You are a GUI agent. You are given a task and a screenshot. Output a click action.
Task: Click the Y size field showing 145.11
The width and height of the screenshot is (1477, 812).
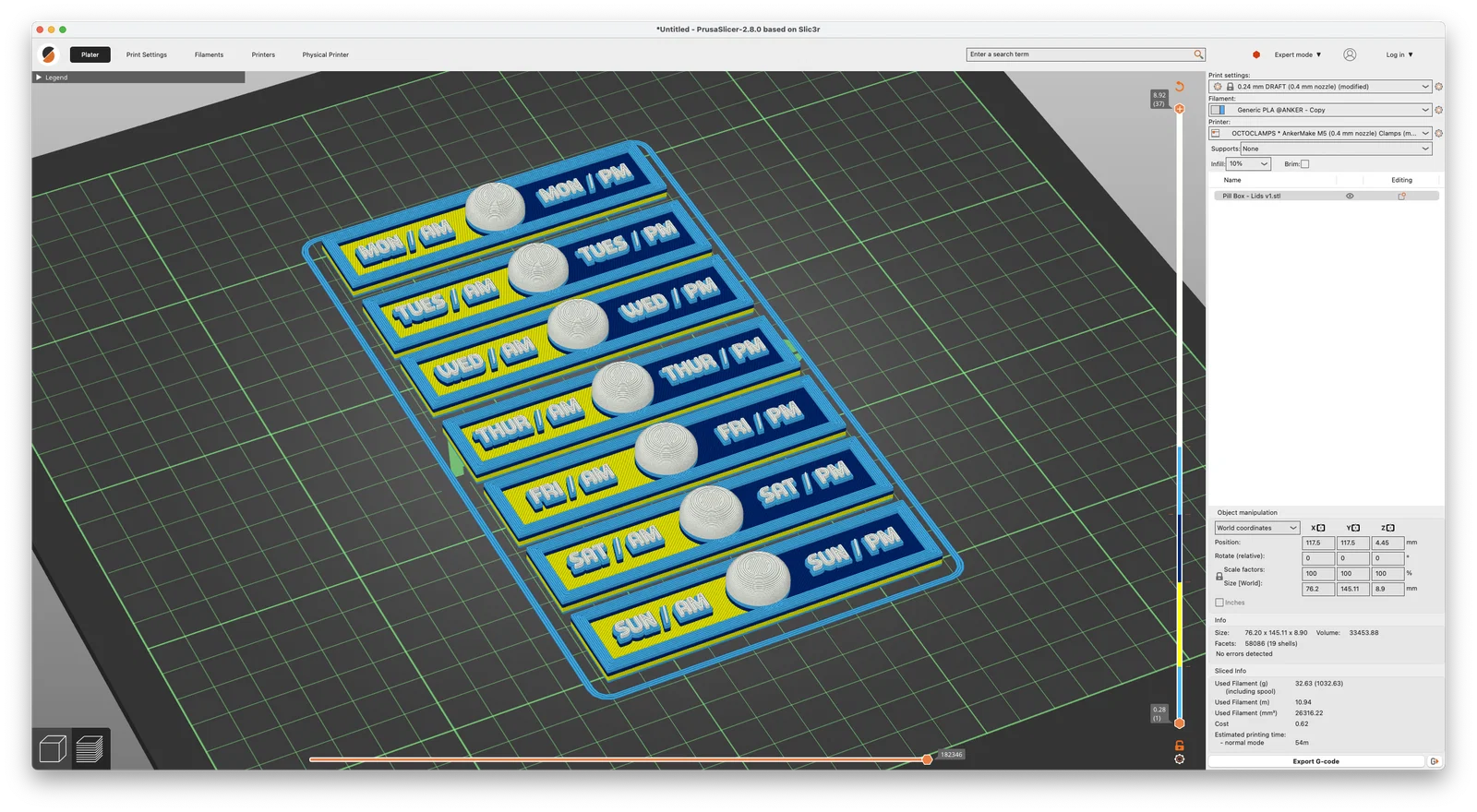point(1353,589)
